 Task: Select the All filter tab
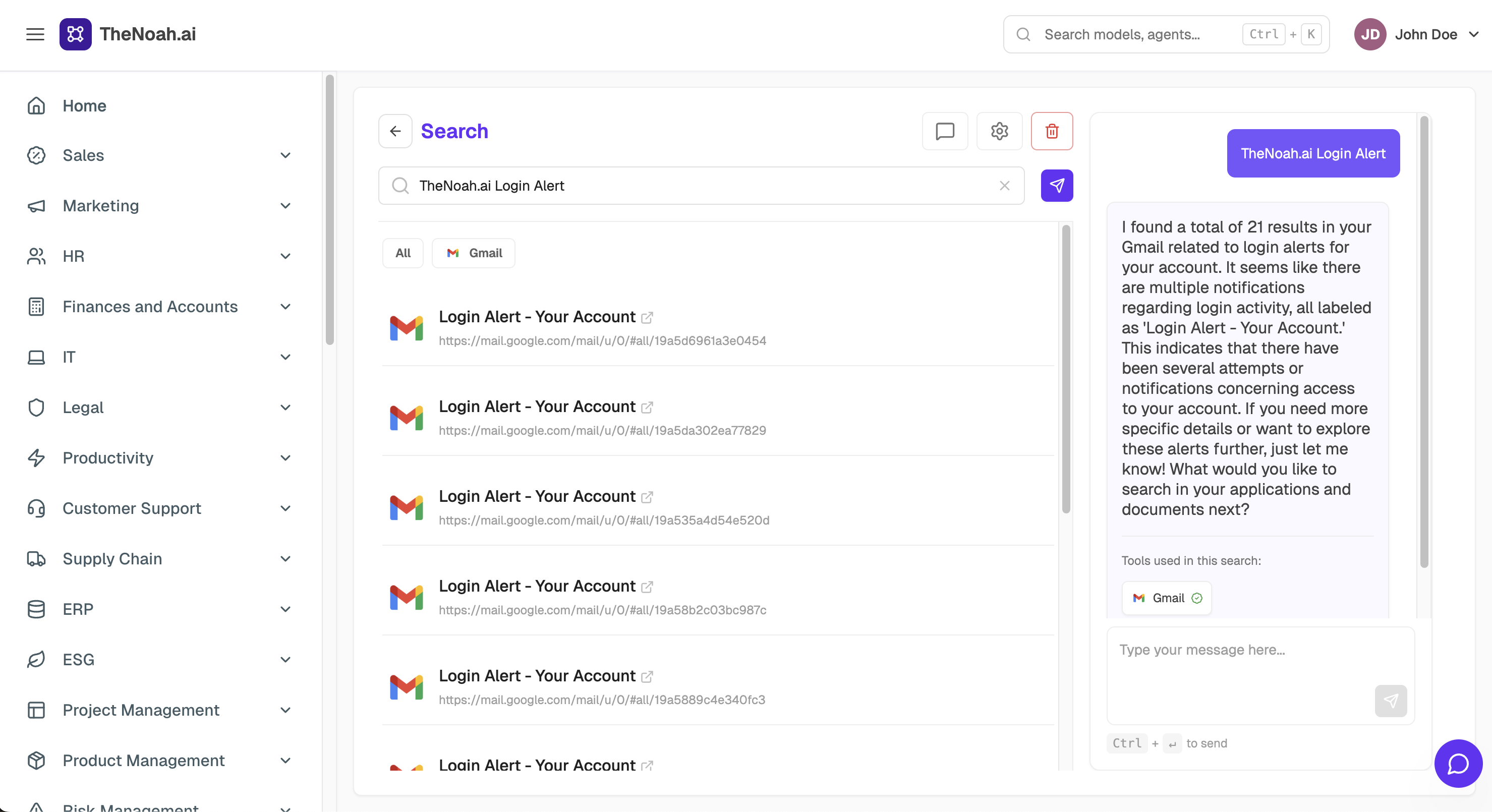click(403, 253)
